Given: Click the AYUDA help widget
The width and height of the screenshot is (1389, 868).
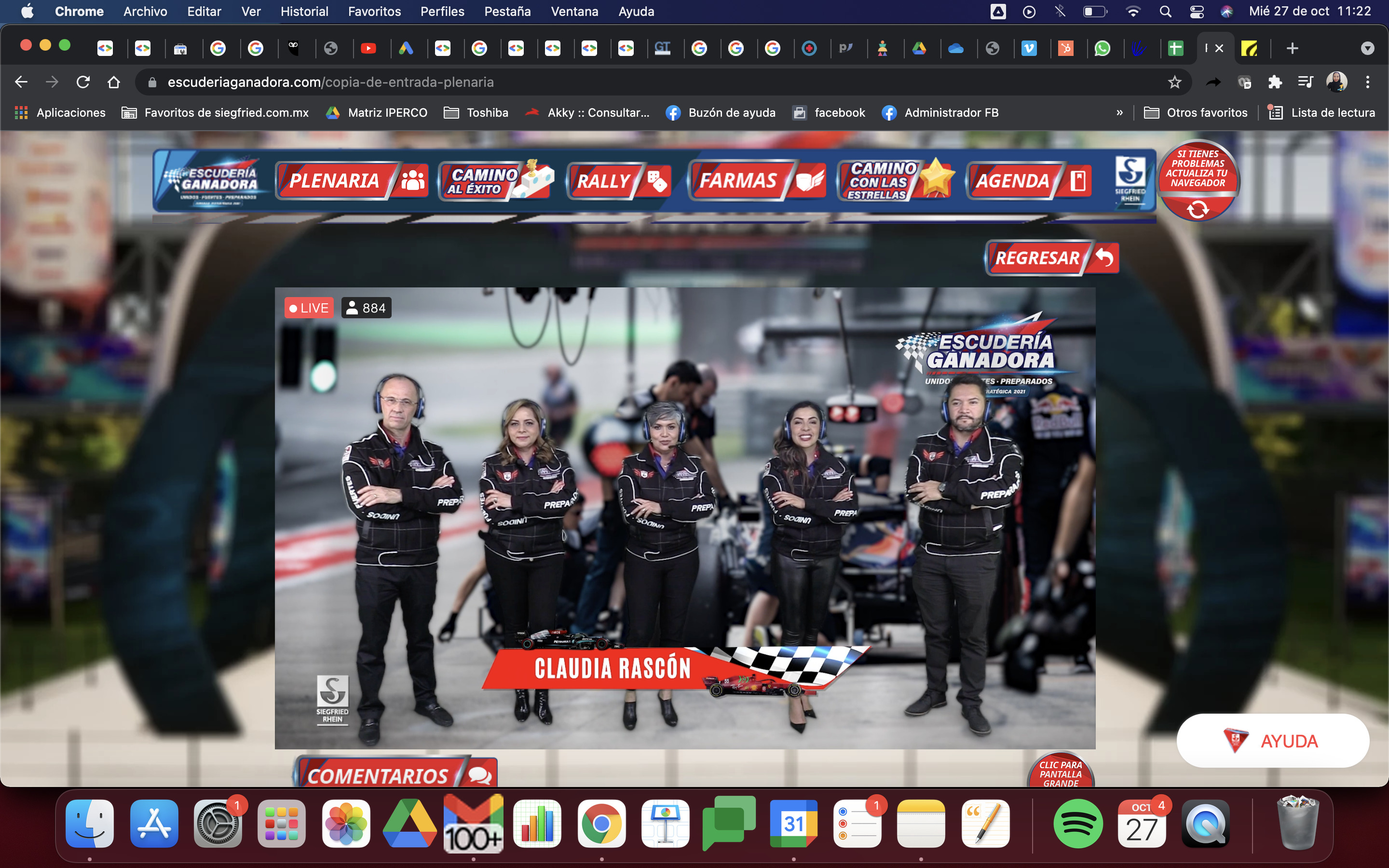Looking at the screenshot, I should pos(1272,741).
